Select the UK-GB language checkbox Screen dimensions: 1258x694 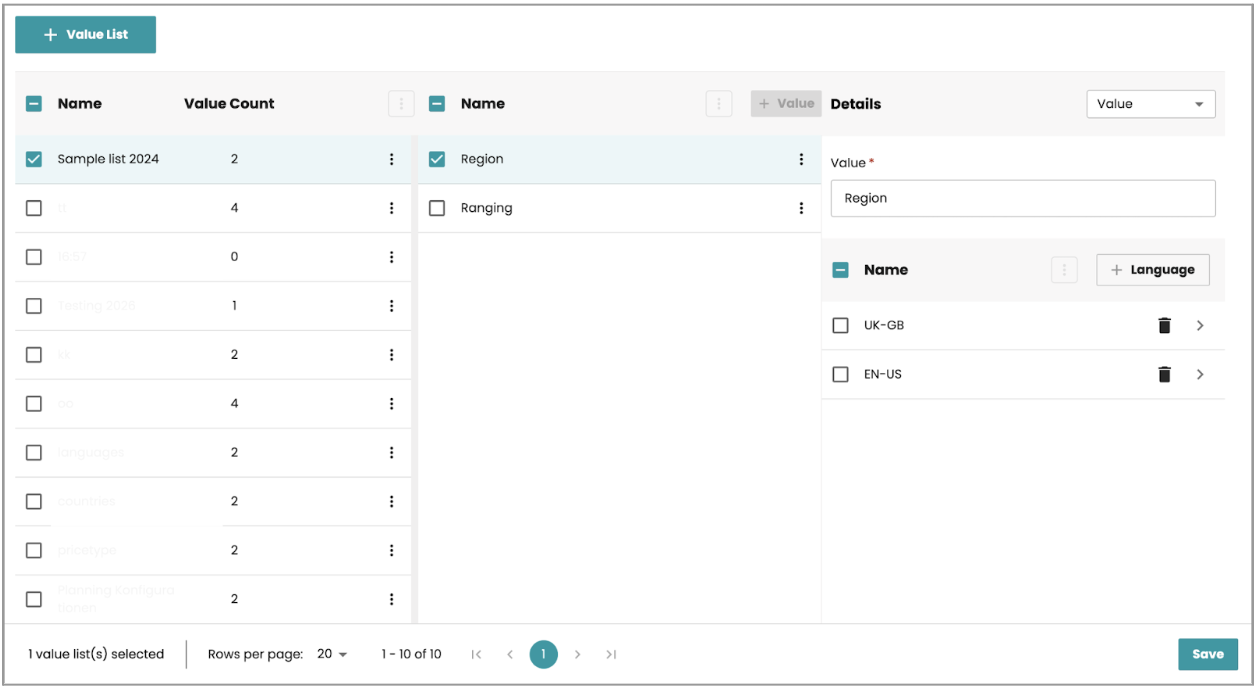point(841,326)
